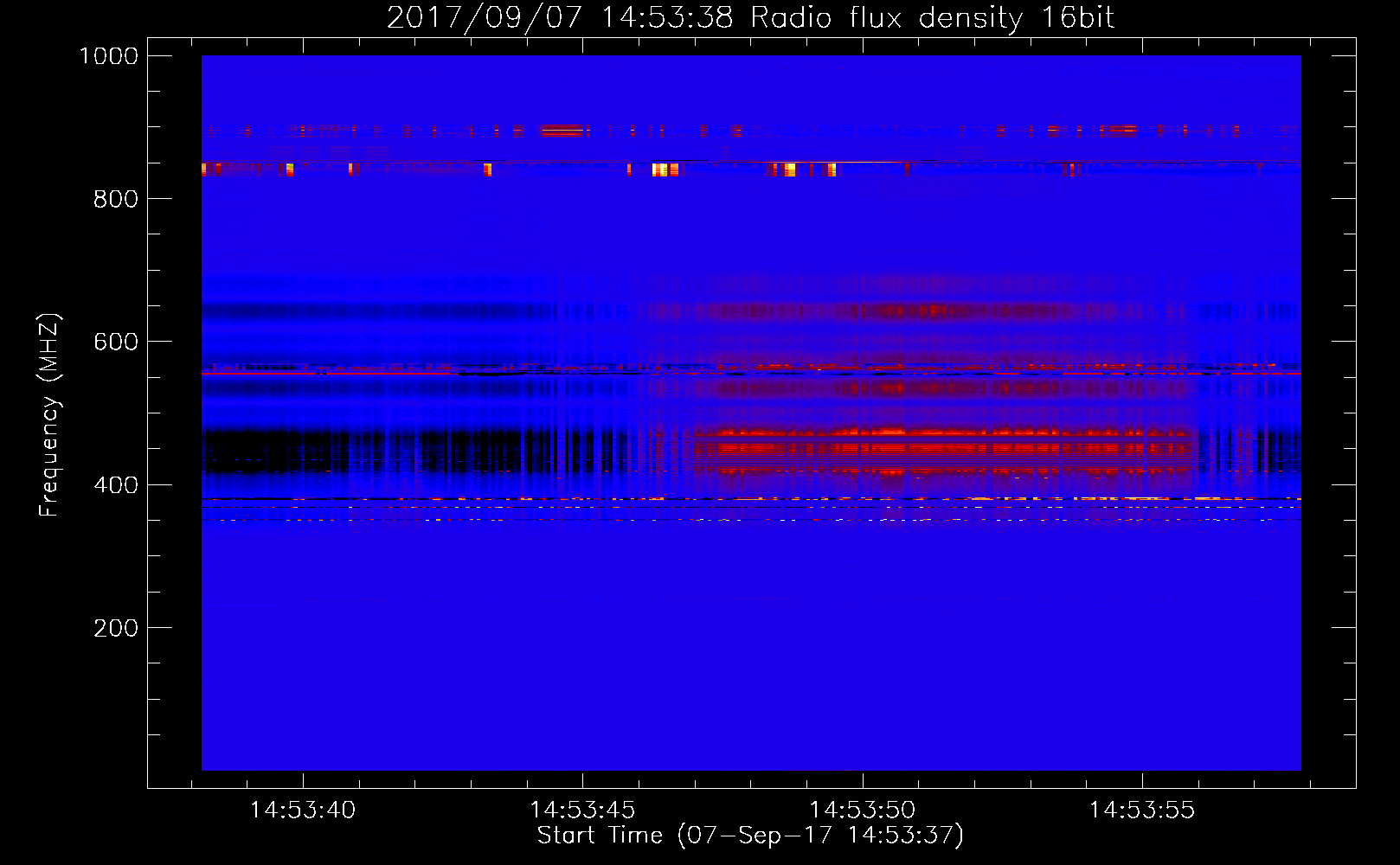Click the plot title '2017/09/07 14:53:38 Radio flux density 16bit'
The height and width of the screenshot is (865, 1400).
click(750, 17)
